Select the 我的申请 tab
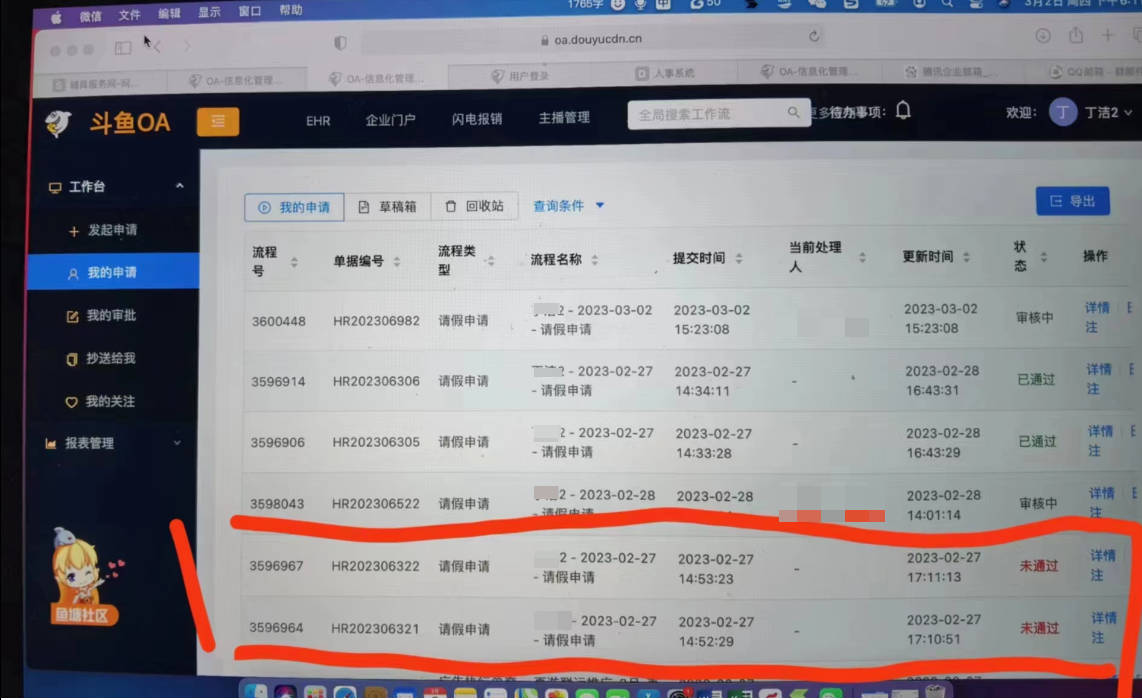Screen dimensions: 1142x700 (x=294, y=208)
